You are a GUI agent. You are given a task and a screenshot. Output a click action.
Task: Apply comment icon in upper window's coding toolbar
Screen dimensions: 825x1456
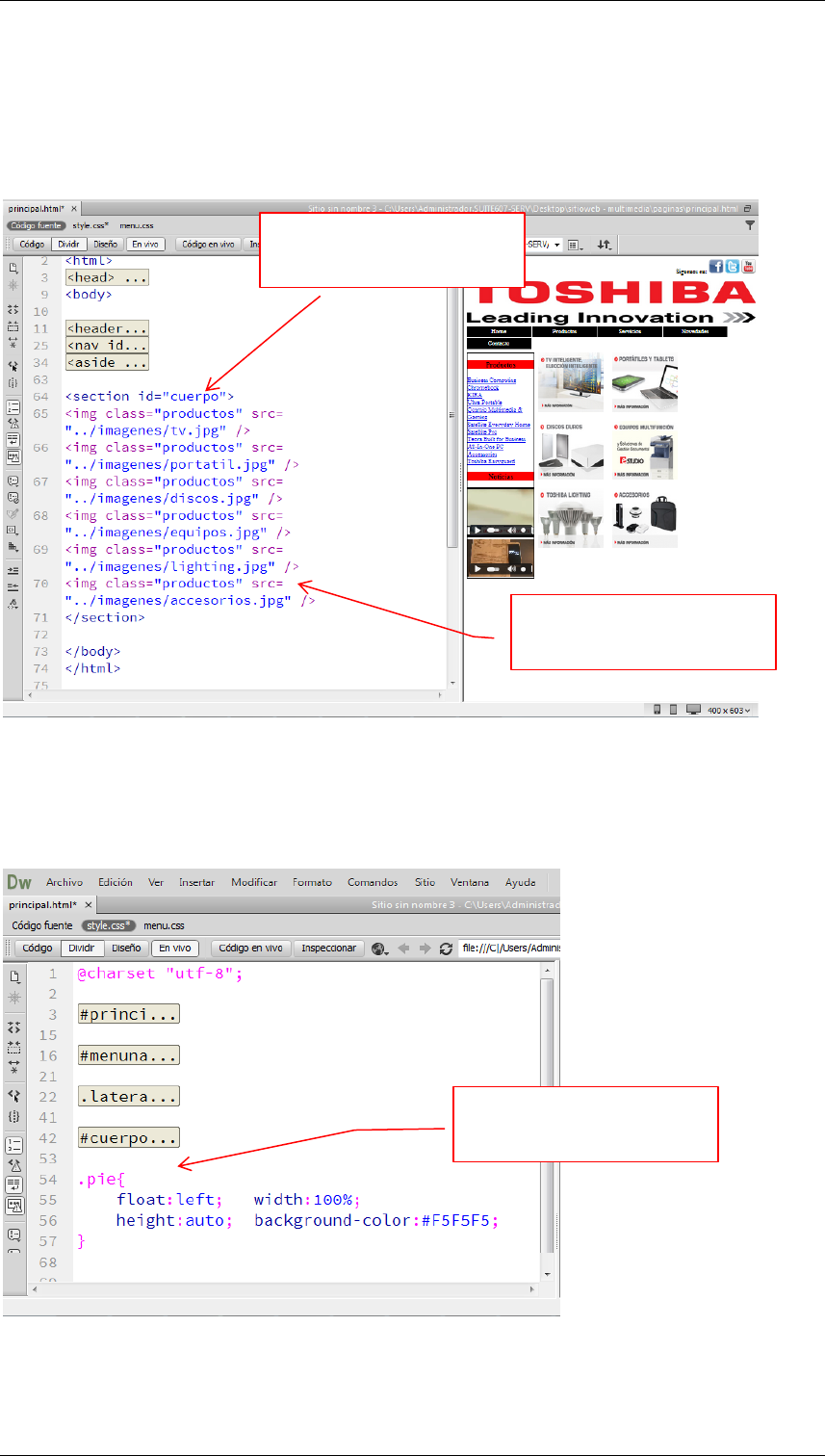(x=13, y=480)
